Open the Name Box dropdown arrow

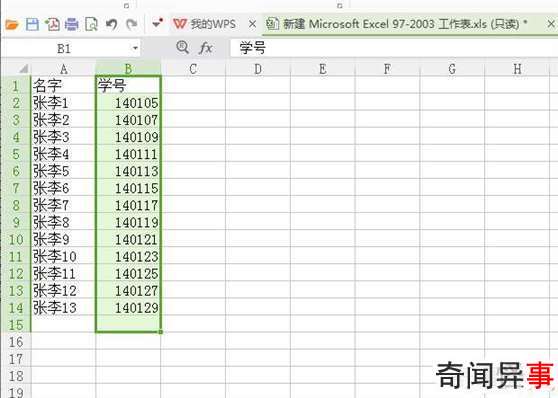pos(135,48)
